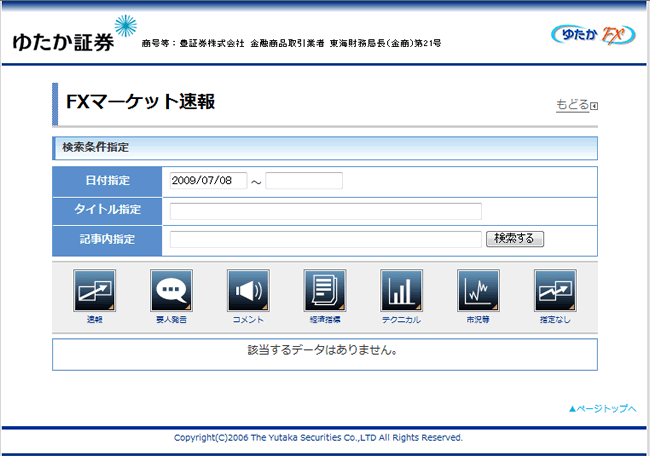The image size is (650, 462).
Task: Go back using the もどる link
Action: point(572,105)
